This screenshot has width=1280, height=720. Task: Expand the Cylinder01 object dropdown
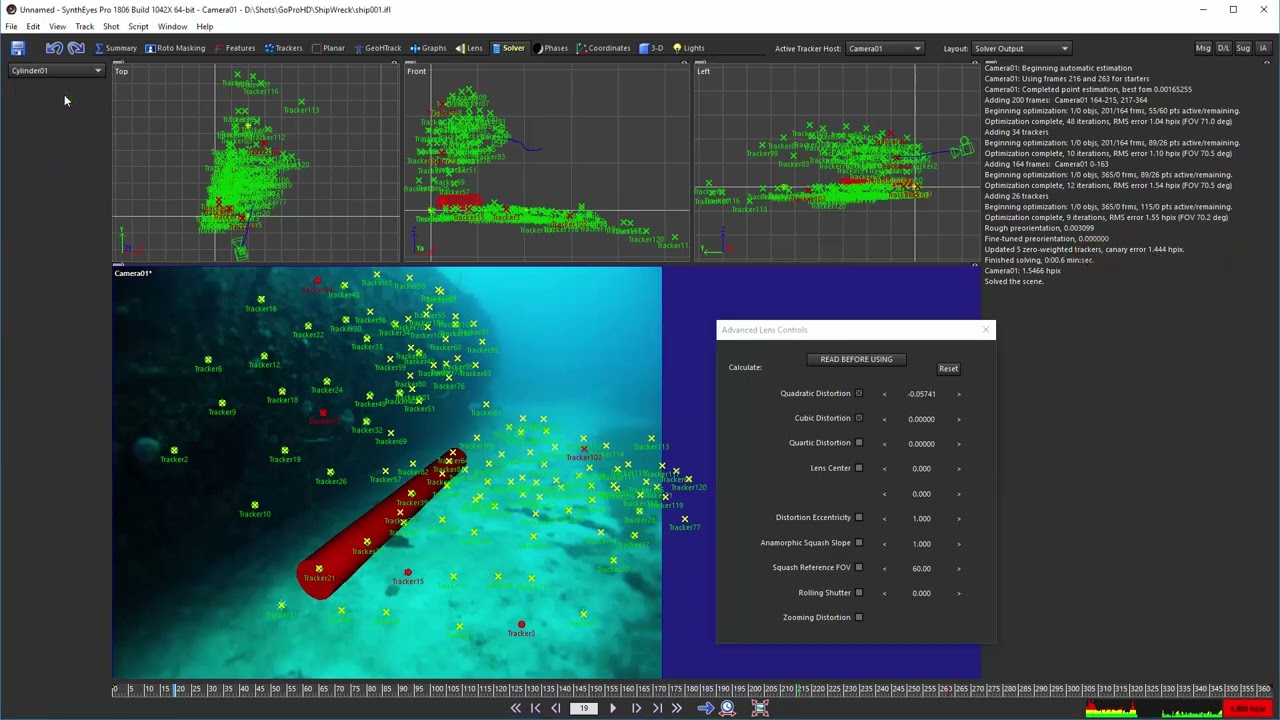(56, 71)
